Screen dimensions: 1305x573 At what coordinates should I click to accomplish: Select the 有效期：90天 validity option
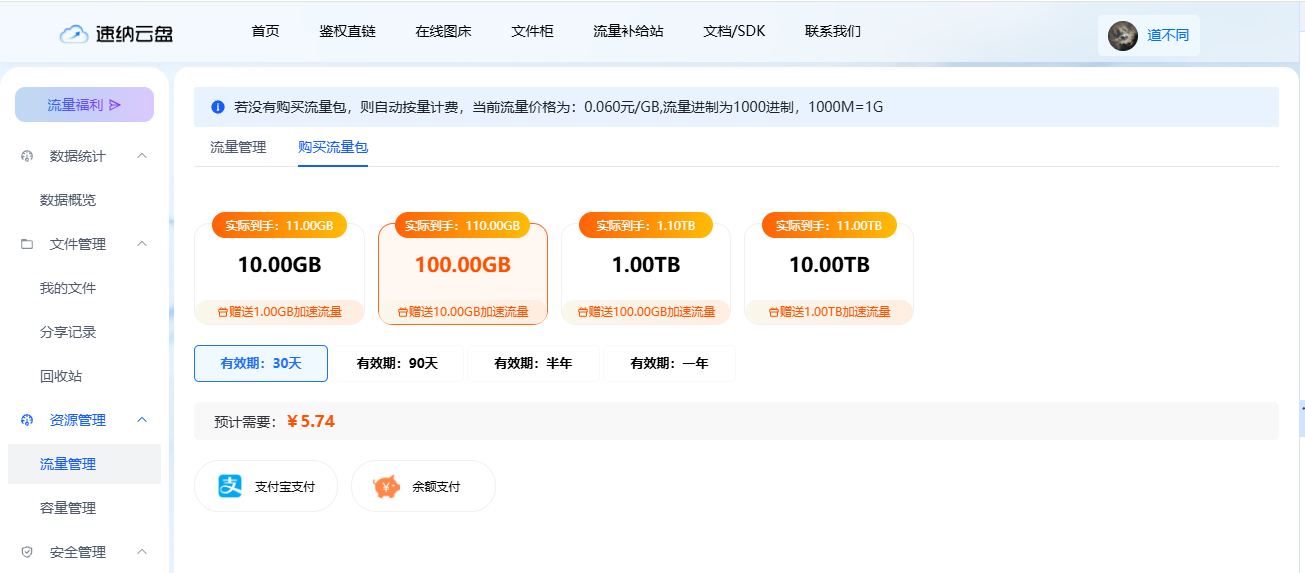(x=397, y=363)
